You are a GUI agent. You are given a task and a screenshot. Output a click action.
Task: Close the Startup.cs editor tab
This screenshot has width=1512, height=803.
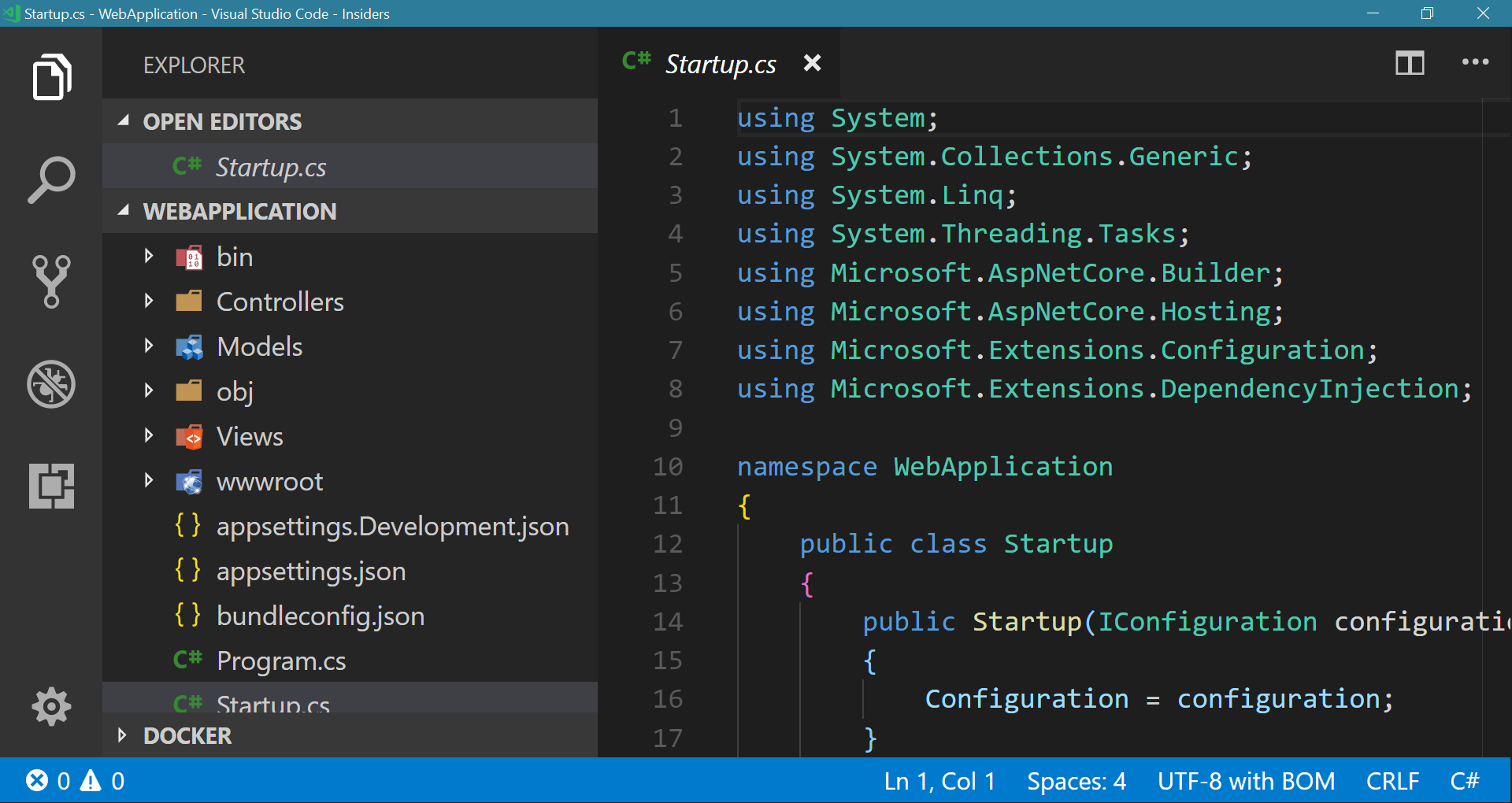point(812,63)
